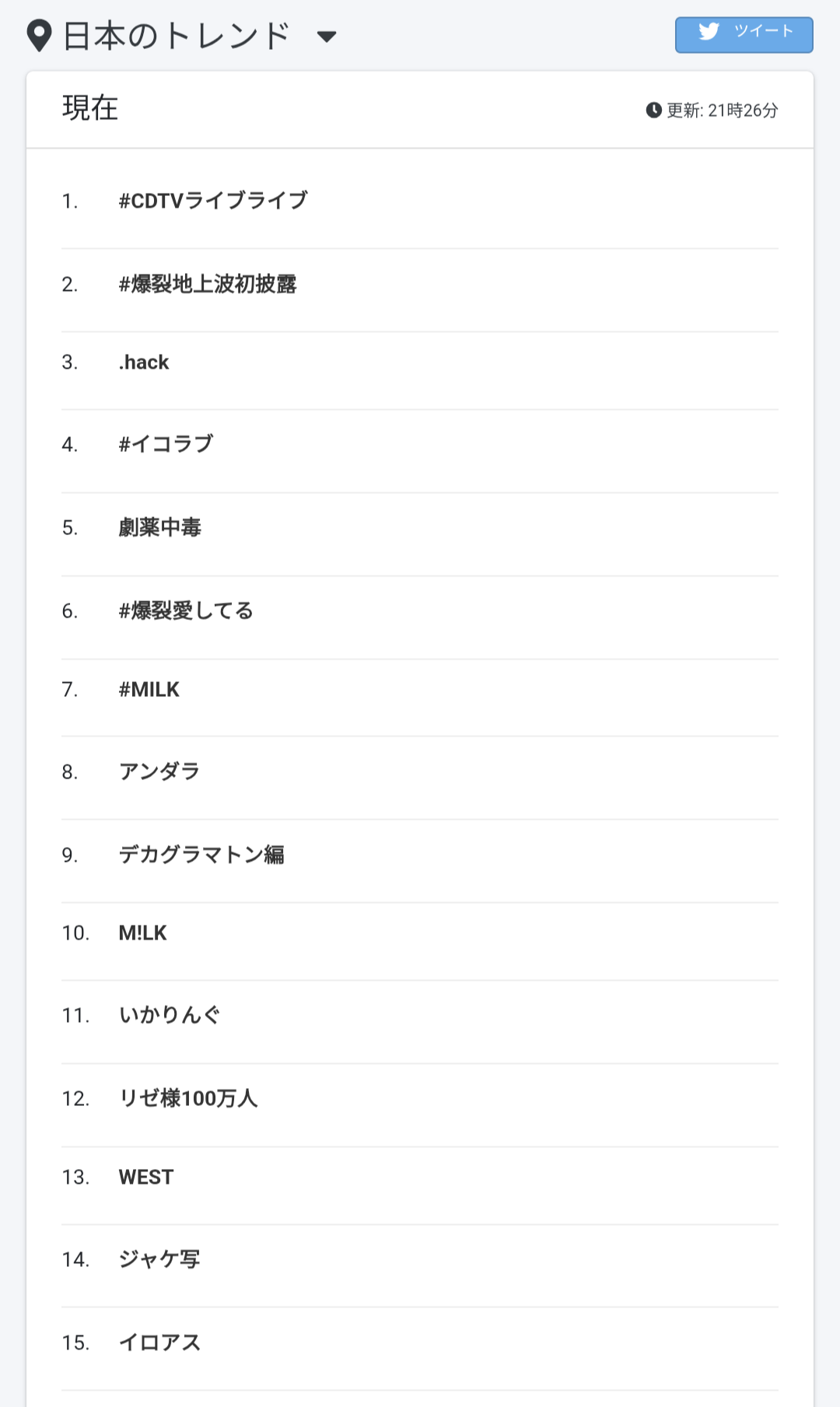840x1407 pixels.
Task: Open the #爆裂地上波初披露 trend
Action: pyautogui.click(x=208, y=285)
